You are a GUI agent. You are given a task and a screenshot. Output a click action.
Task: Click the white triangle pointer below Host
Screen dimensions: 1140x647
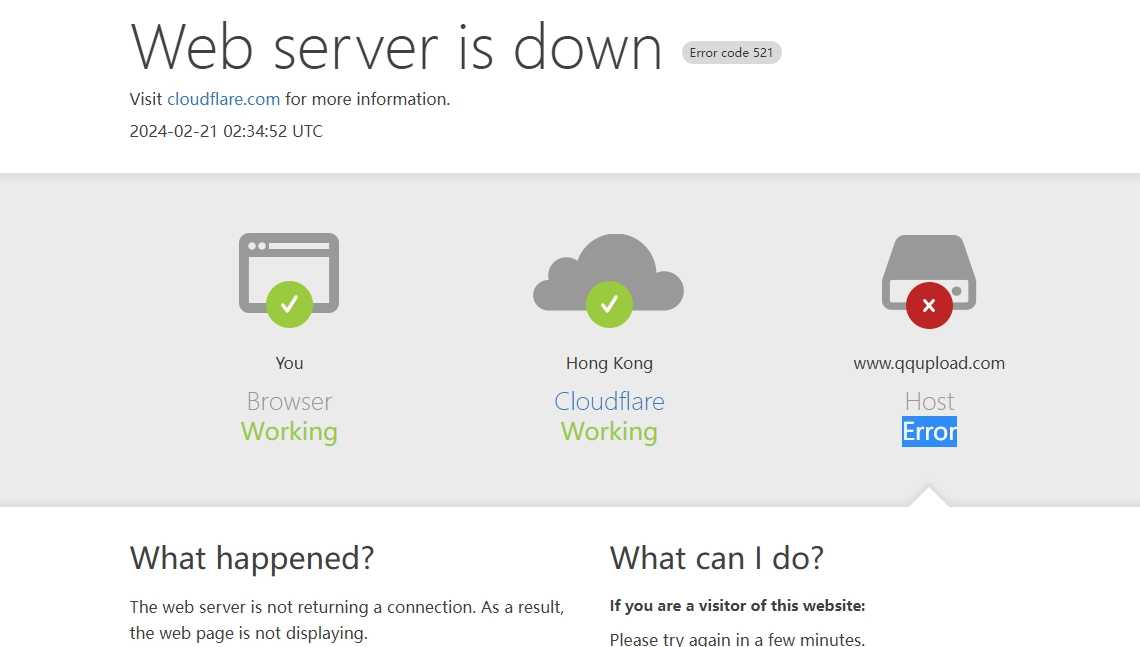(x=929, y=497)
